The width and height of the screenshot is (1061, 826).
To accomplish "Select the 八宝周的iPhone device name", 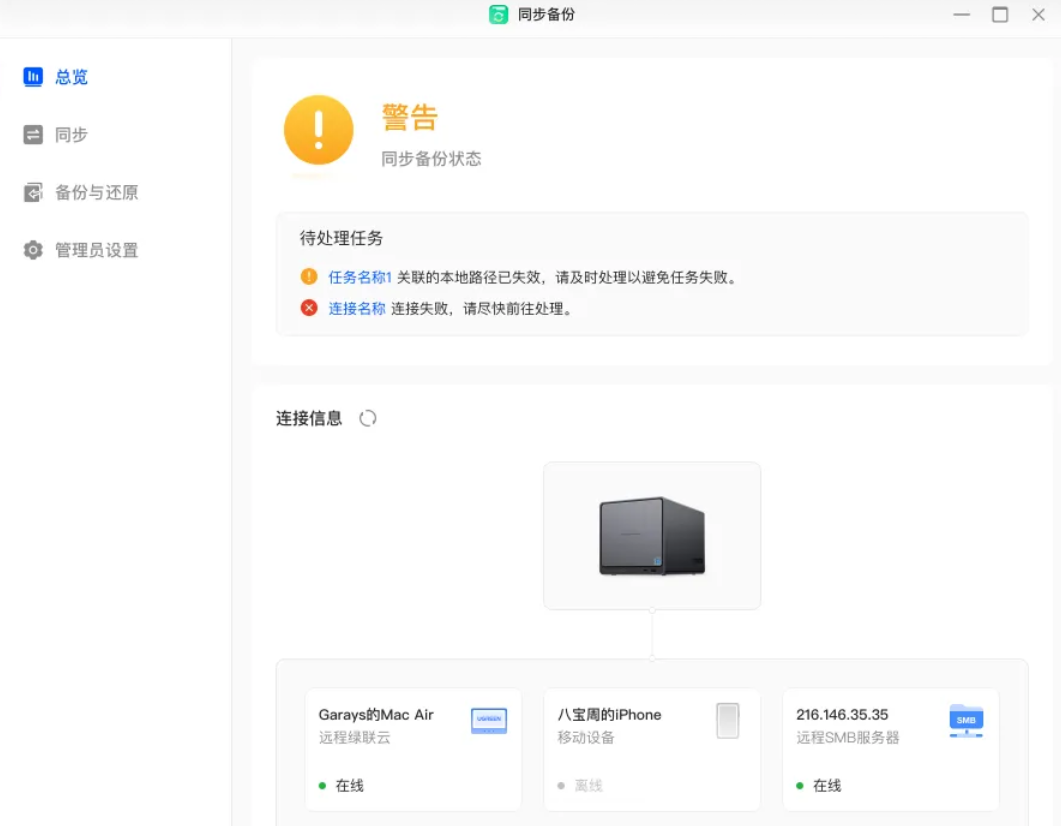I will [x=609, y=714].
